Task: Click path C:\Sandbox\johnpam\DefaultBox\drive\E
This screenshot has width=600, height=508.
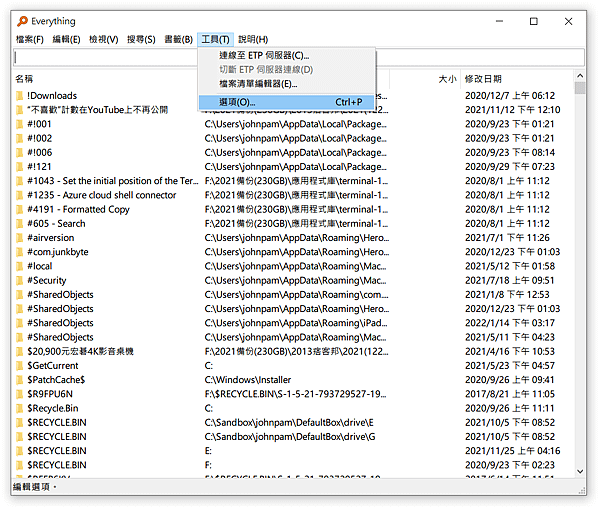Action: tap(289, 422)
